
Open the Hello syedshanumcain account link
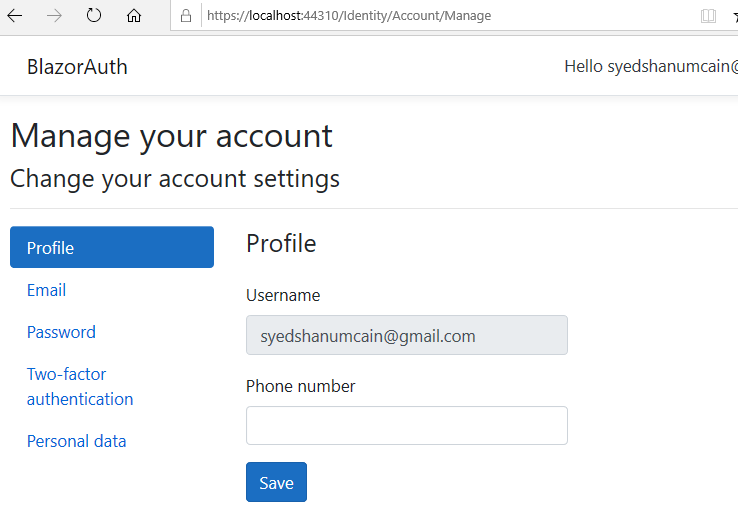click(651, 66)
